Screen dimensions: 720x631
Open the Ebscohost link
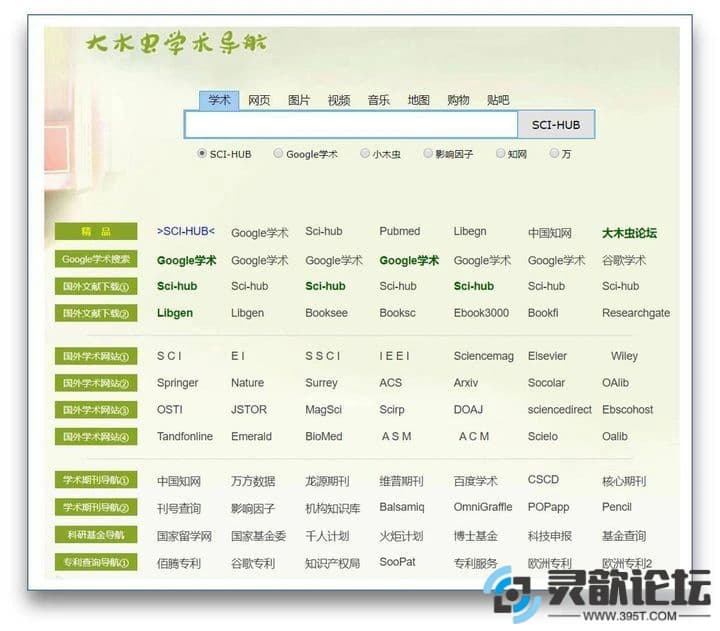pos(627,409)
